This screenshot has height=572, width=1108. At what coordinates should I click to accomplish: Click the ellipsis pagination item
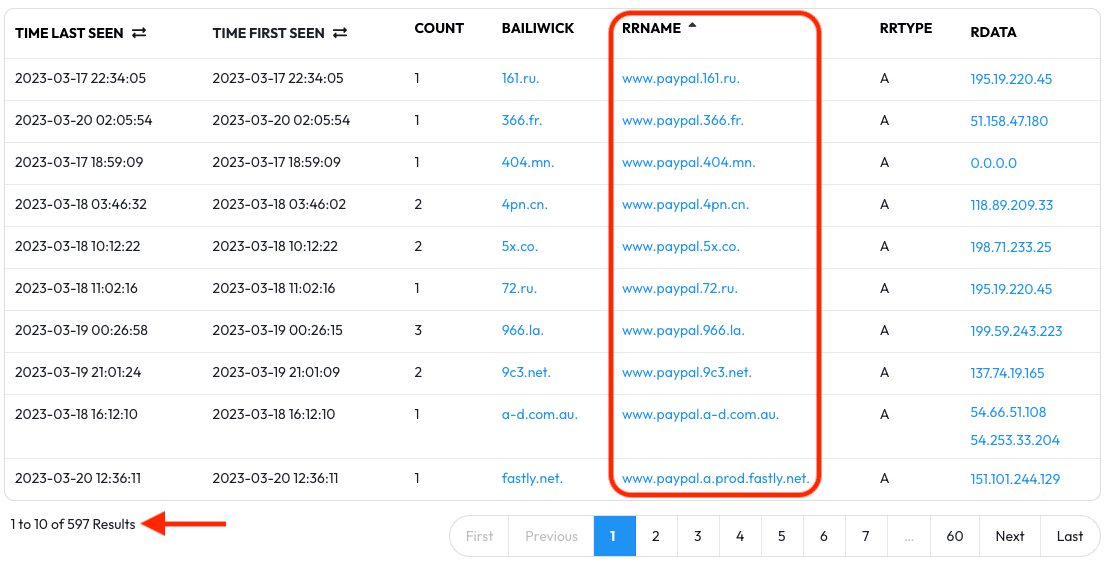pos(909,536)
